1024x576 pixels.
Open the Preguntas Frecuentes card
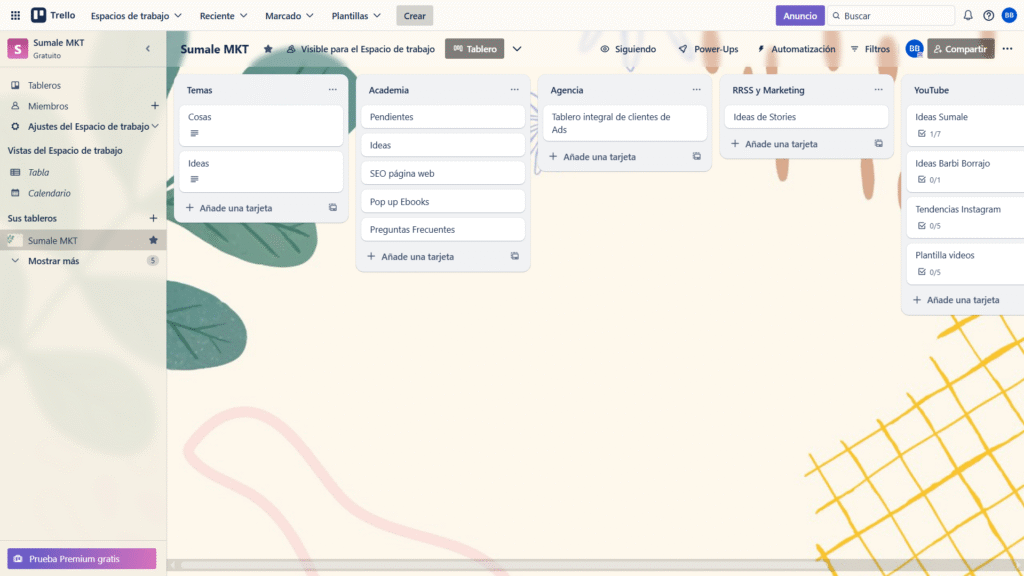pos(443,229)
